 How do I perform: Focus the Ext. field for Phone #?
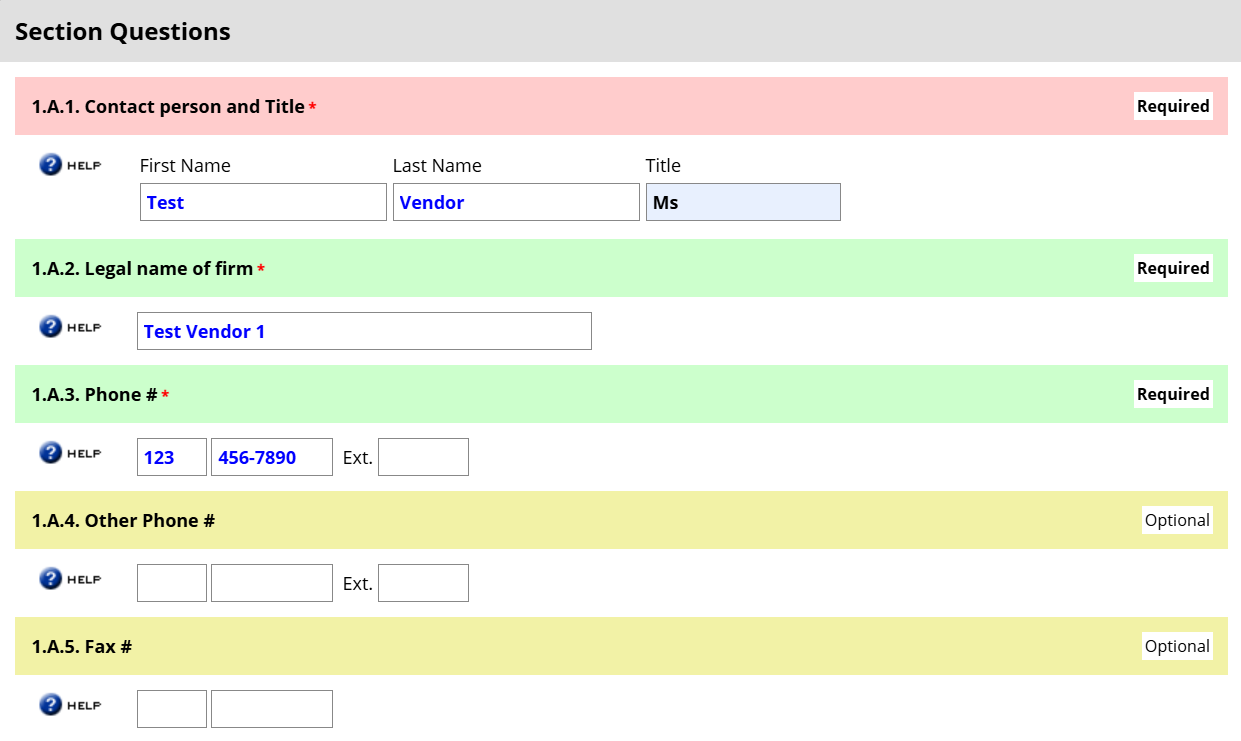click(423, 457)
